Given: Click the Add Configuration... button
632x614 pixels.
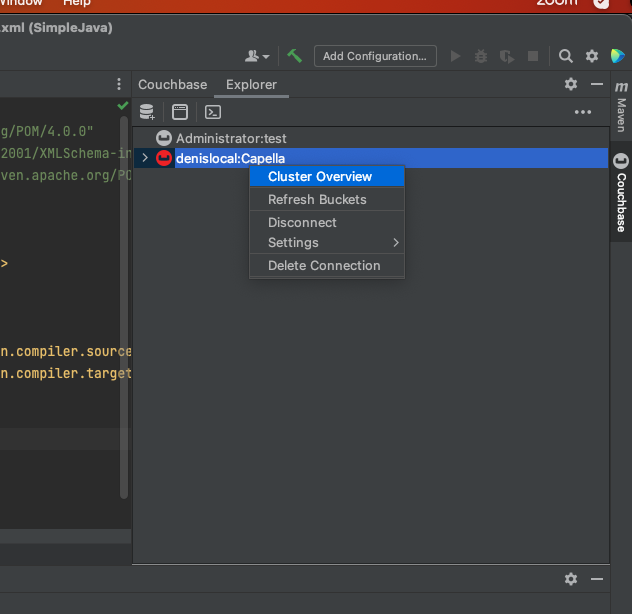Looking at the screenshot, I should click(x=375, y=56).
